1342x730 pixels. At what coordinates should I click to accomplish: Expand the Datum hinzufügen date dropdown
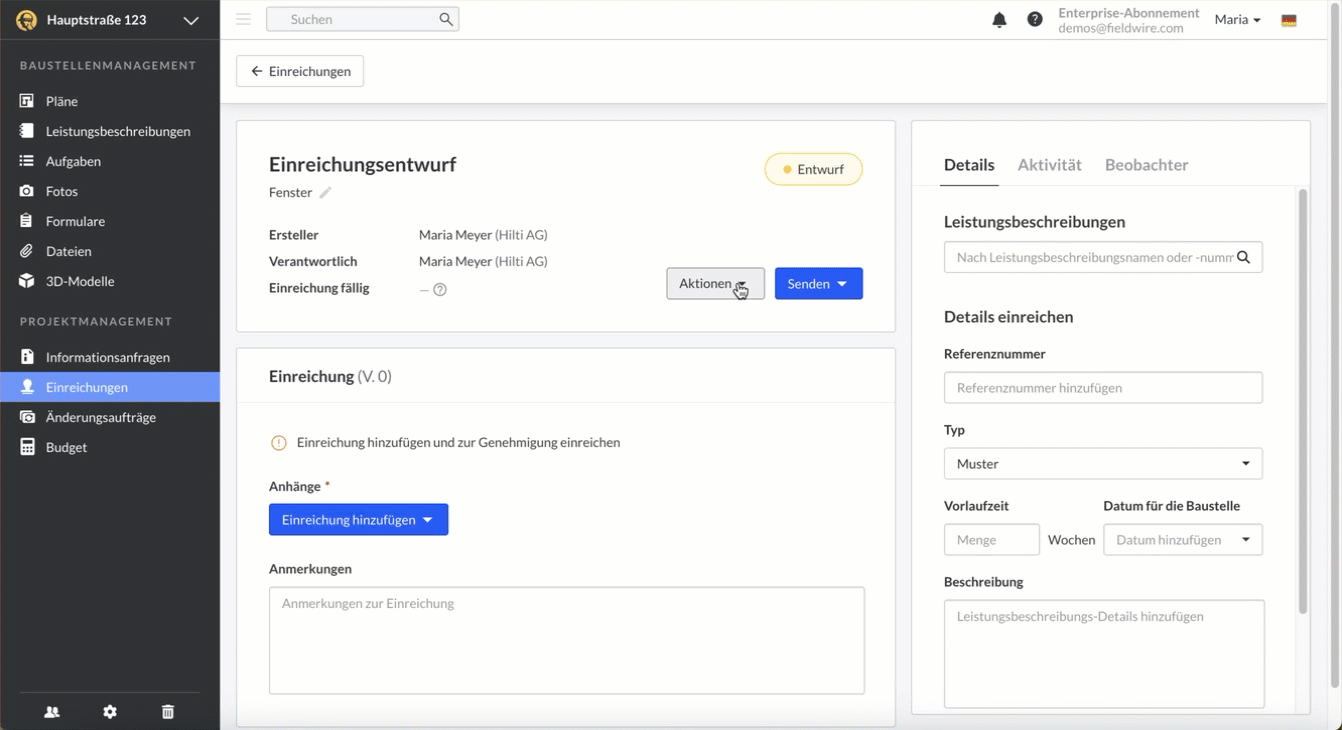(x=1182, y=540)
